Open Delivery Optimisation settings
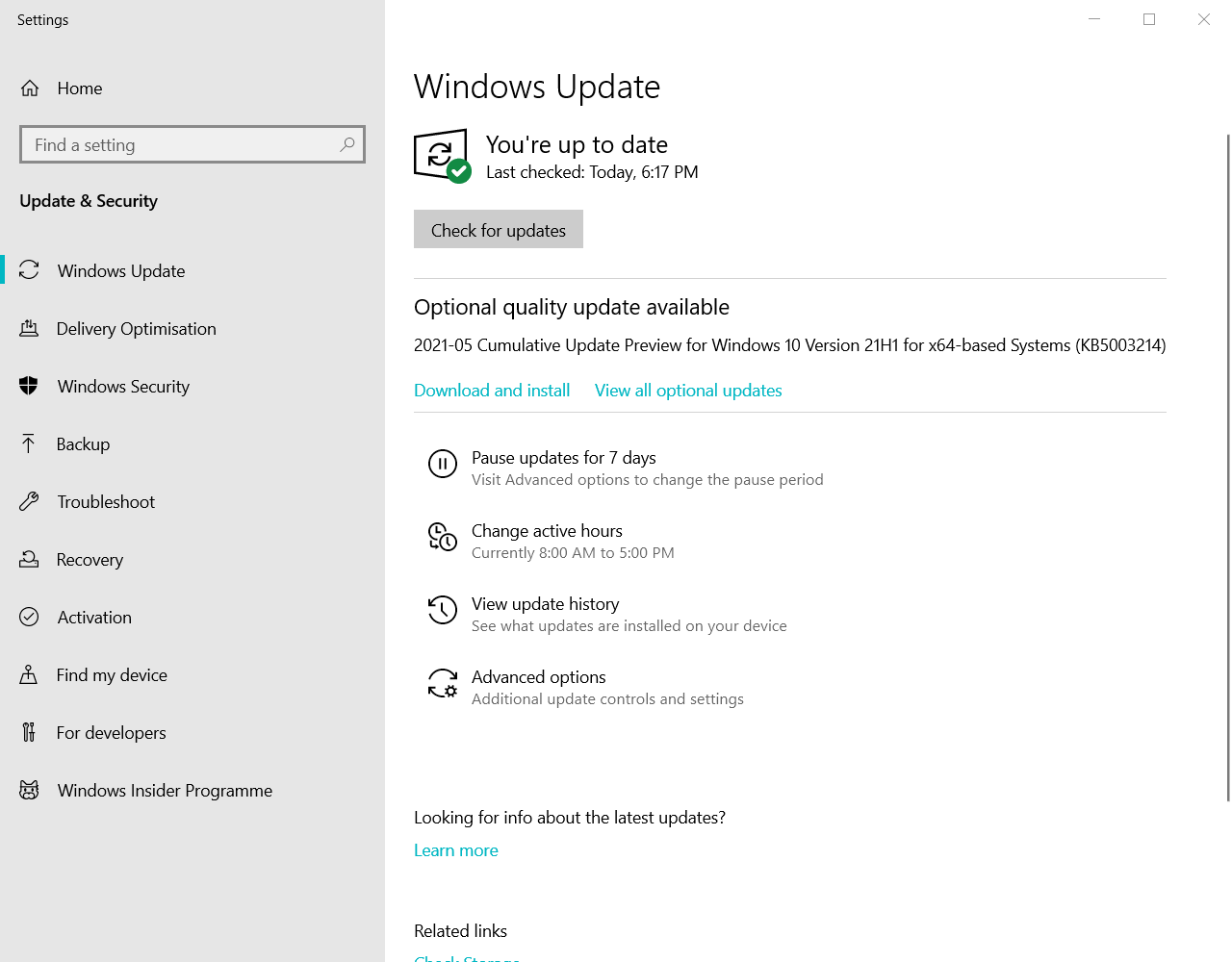This screenshot has width=1232, height=962. click(x=192, y=328)
